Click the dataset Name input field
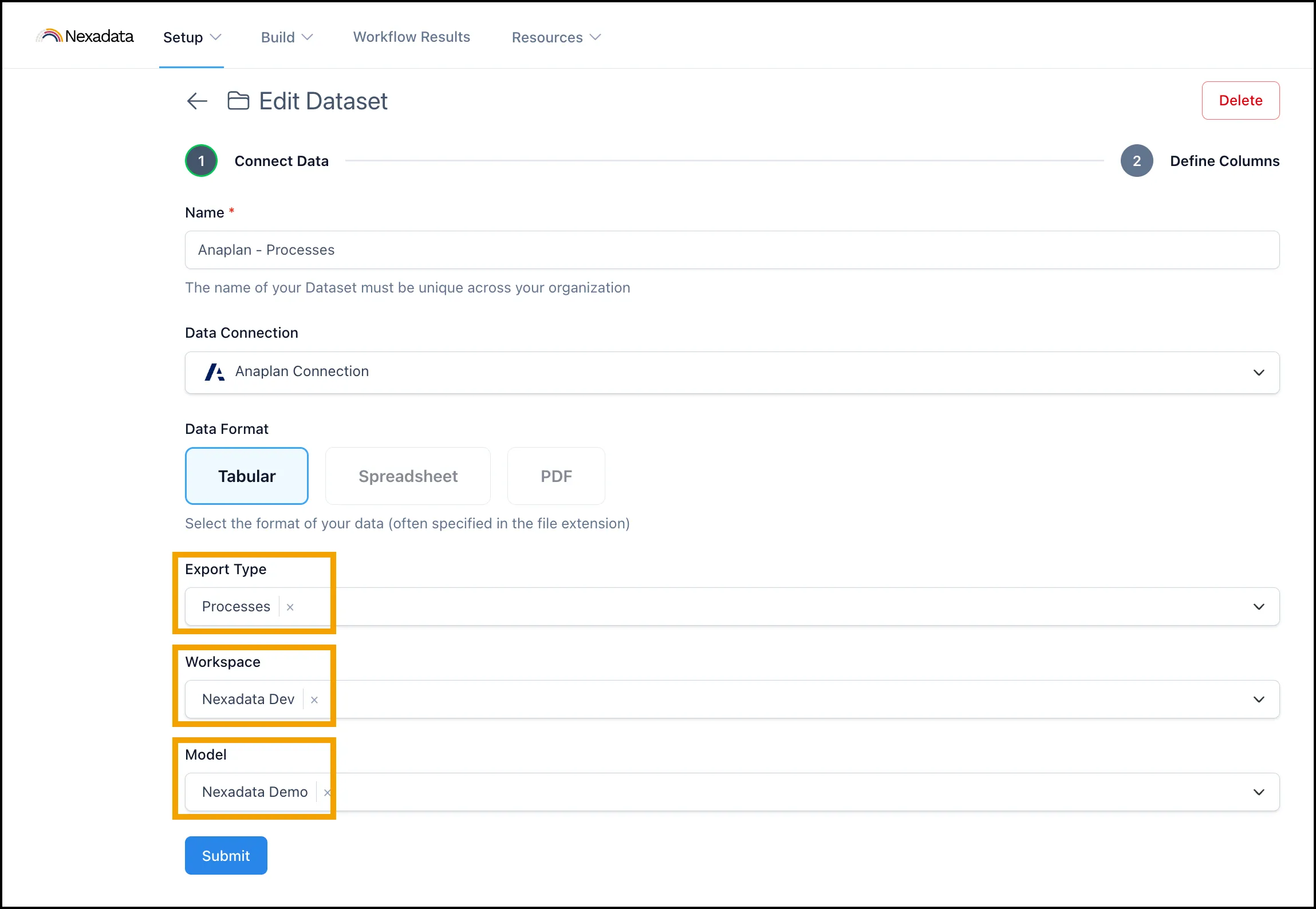Viewport: 1316px width, 909px height. 732,250
